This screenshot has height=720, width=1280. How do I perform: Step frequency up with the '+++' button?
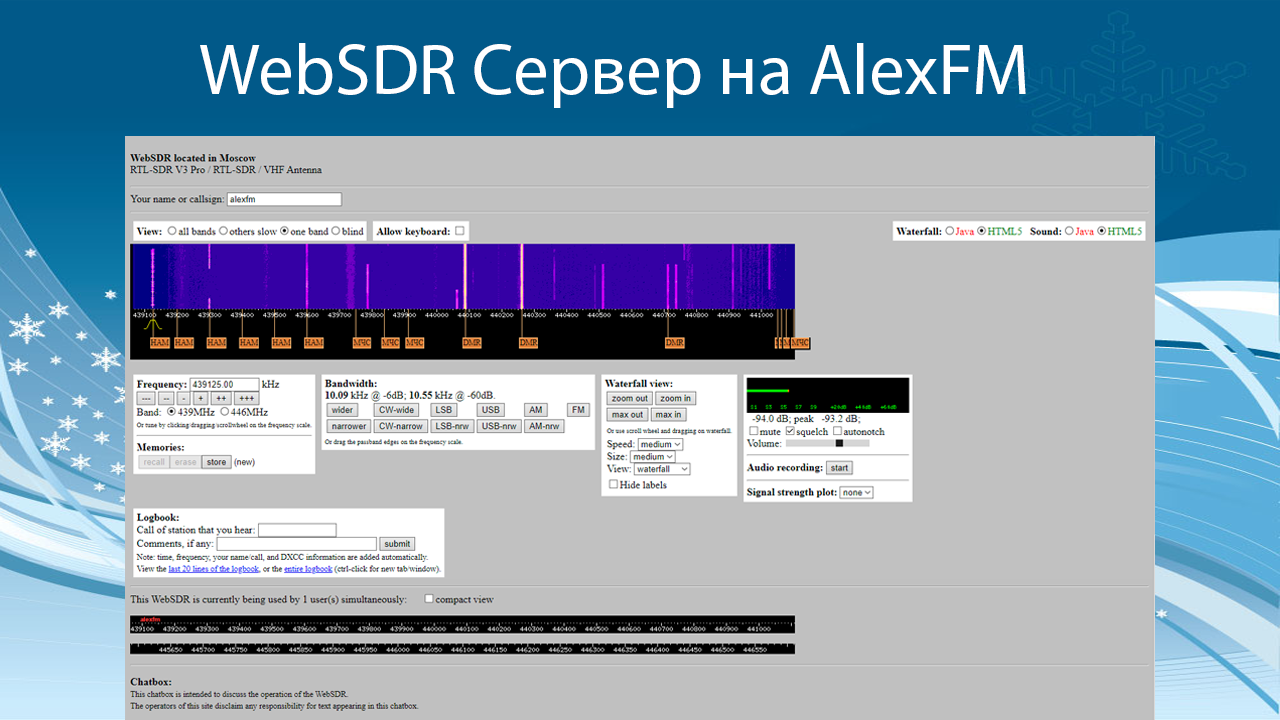tap(246, 398)
